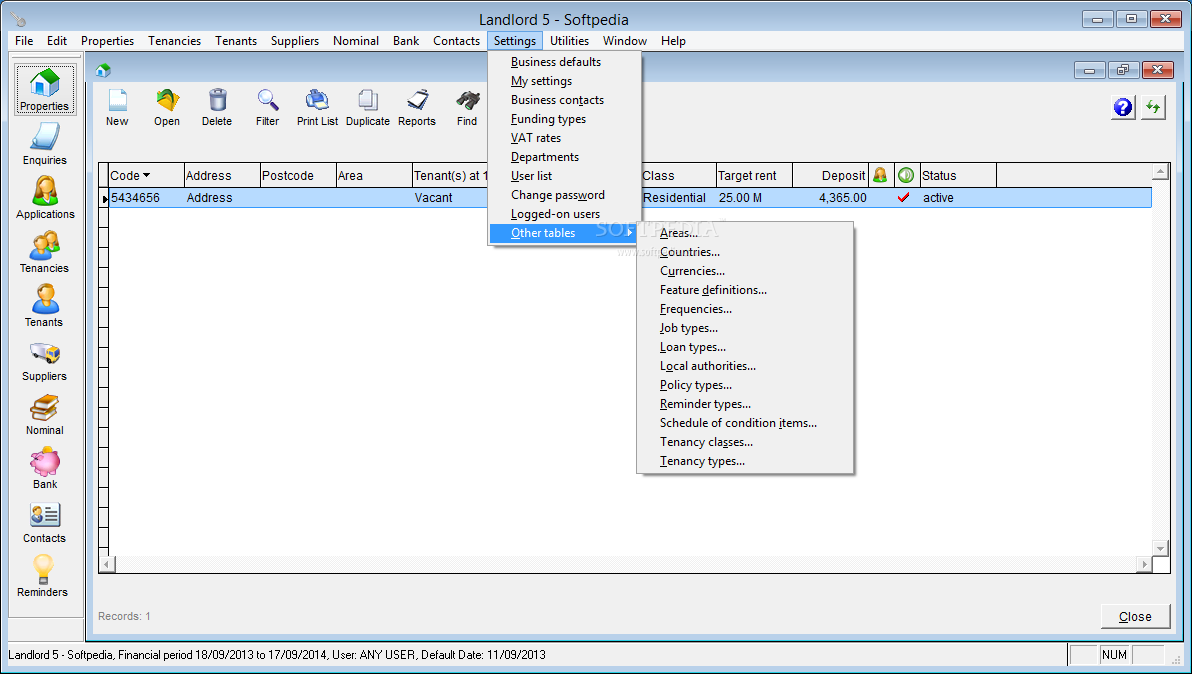The width and height of the screenshot is (1192, 674).
Task: Click the green circle column header icon
Action: click(906, 176)
